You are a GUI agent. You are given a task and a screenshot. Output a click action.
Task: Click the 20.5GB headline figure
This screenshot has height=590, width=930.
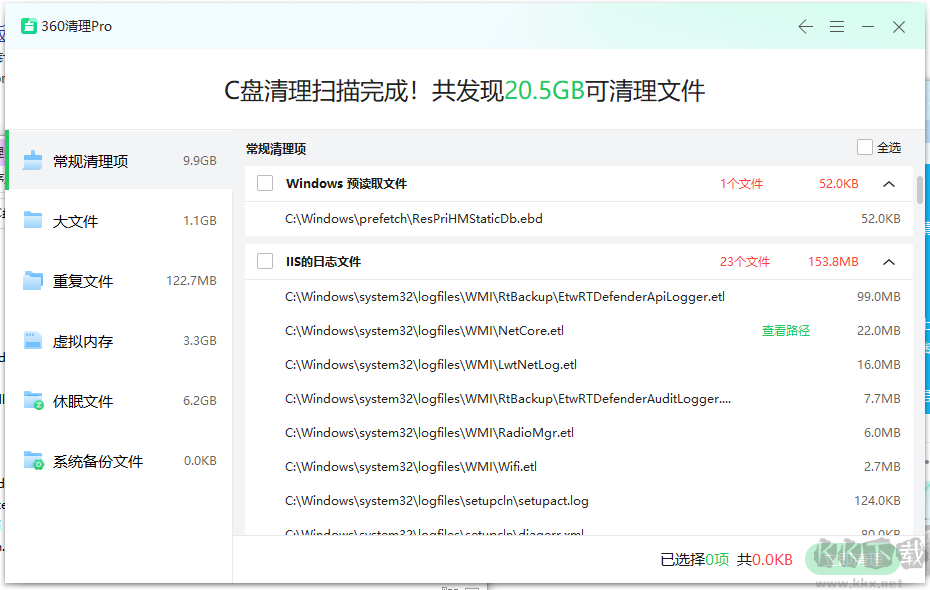(x=544, y=91)
